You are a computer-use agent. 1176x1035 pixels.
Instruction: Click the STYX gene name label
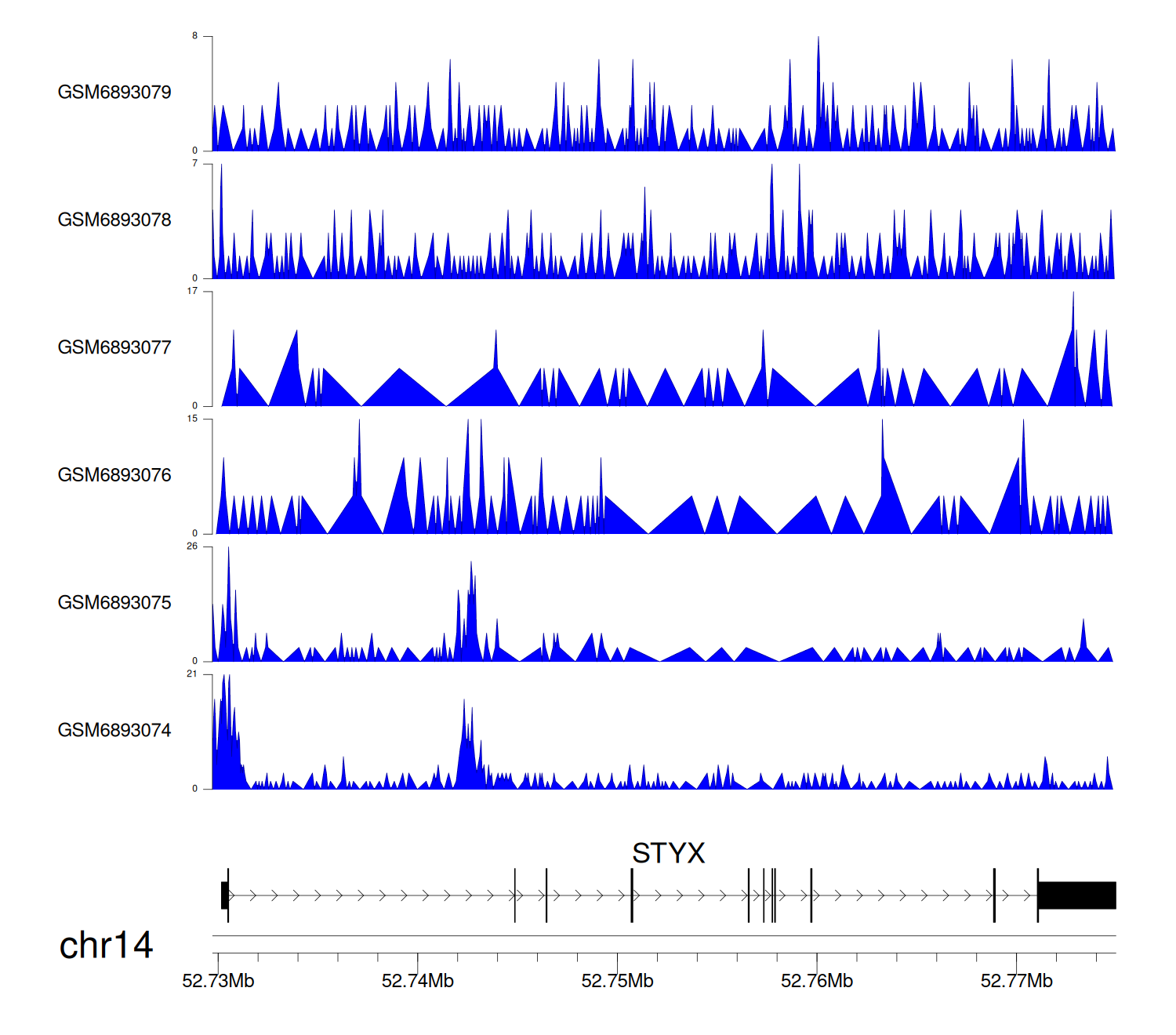(668, 853)
